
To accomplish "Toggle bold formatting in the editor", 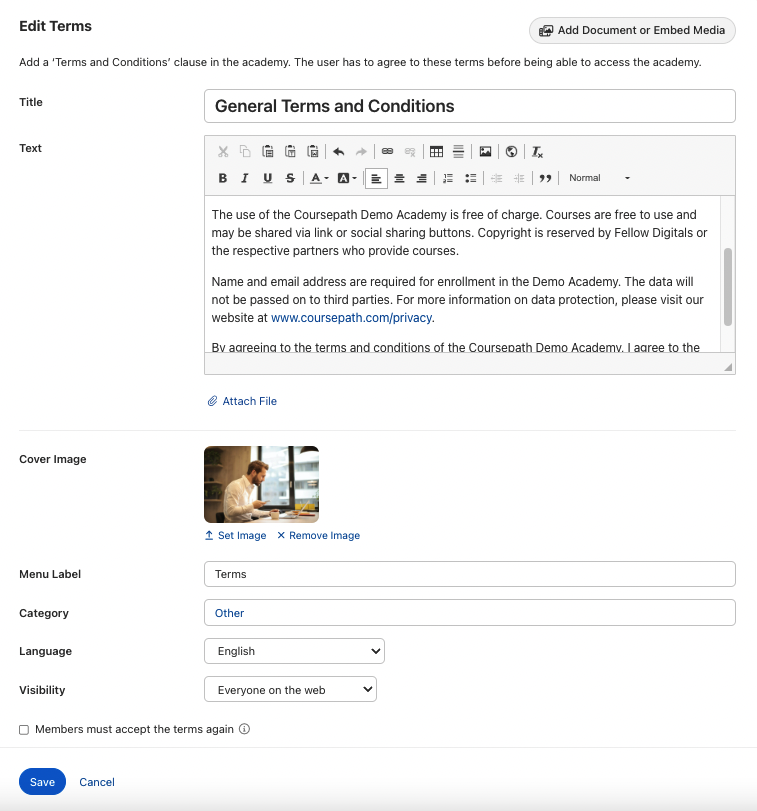I will point(223,178).
